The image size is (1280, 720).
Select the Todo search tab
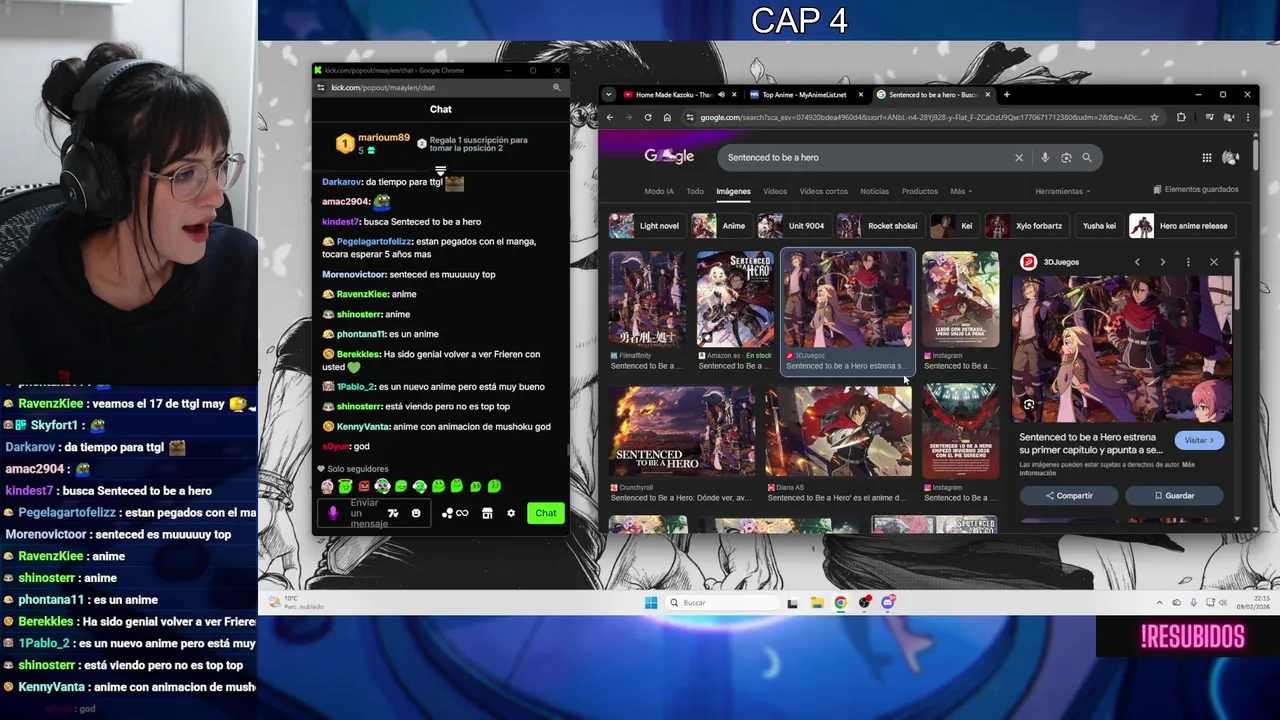point(695,191)
